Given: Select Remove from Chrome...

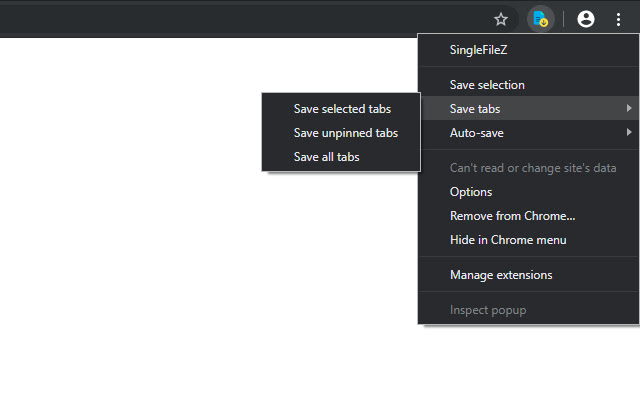Looking at the screenshot, I should [512, 216].
